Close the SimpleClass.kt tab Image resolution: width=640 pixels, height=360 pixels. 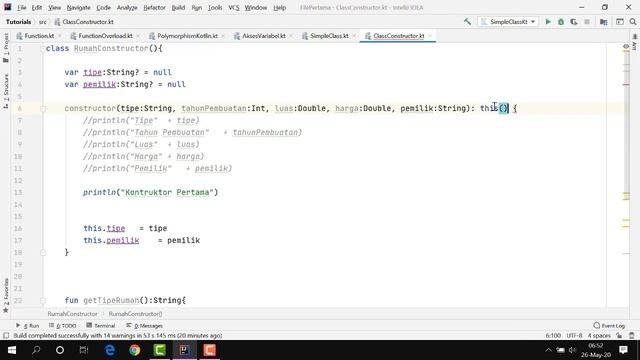click(x=354, y=36)
